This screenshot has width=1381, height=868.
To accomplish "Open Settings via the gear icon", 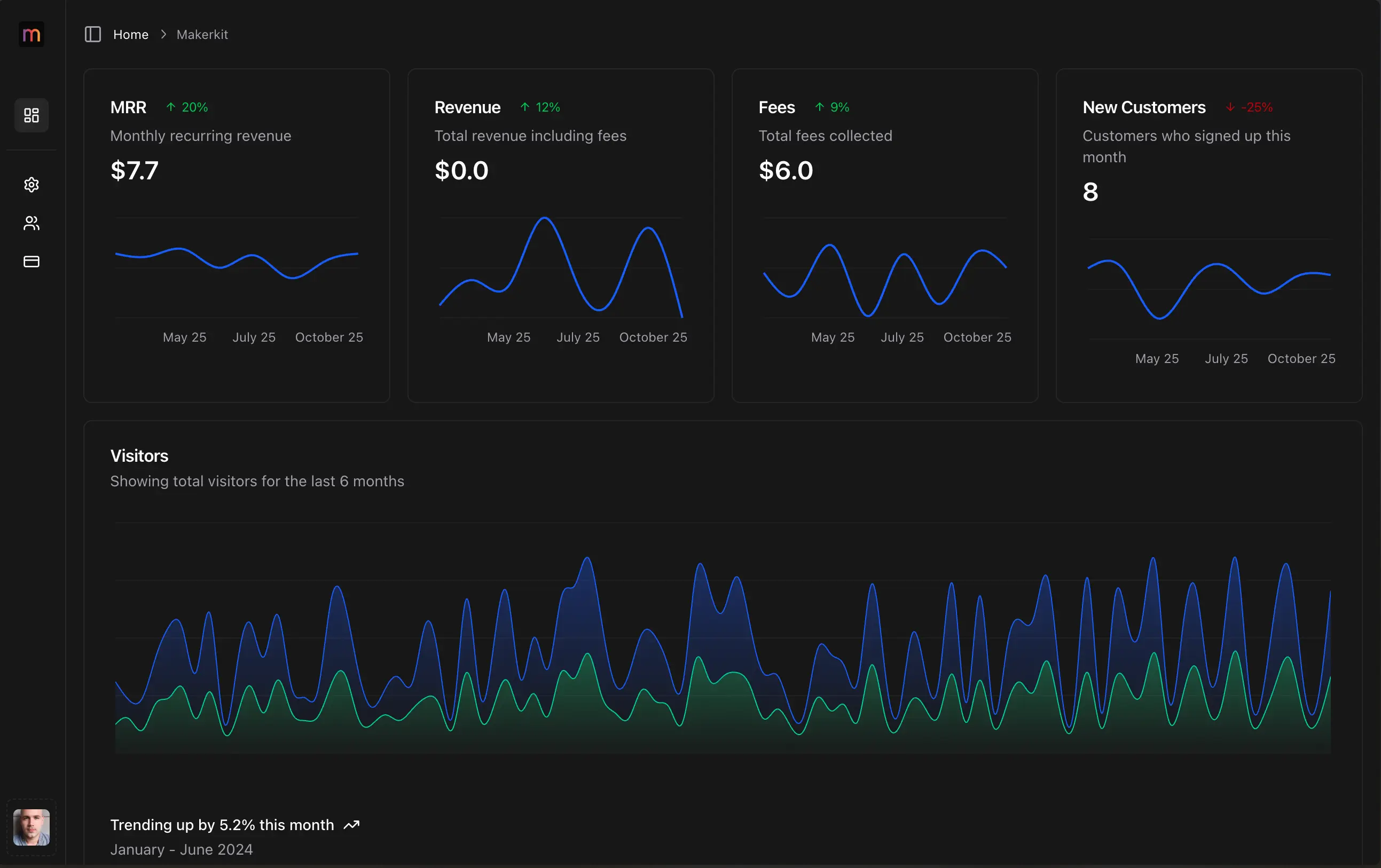I will tap(31, 185).
